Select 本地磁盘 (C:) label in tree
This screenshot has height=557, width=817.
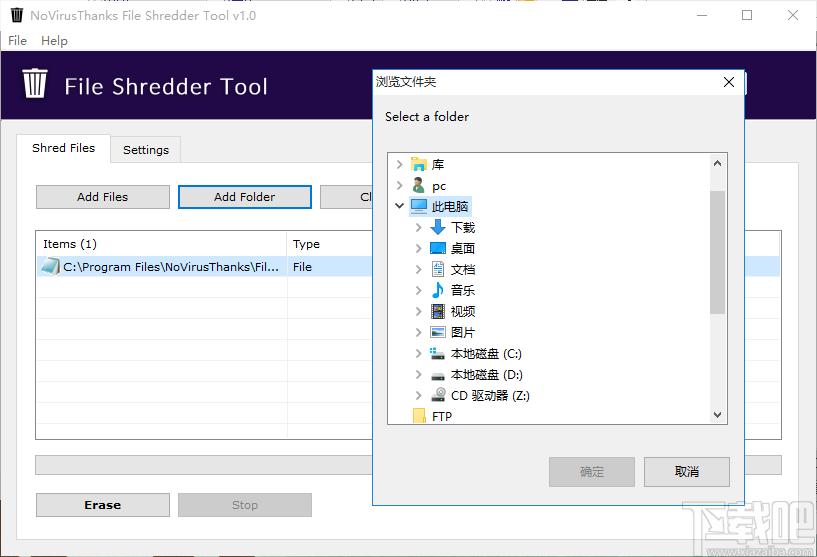click(x=486, y=353)
